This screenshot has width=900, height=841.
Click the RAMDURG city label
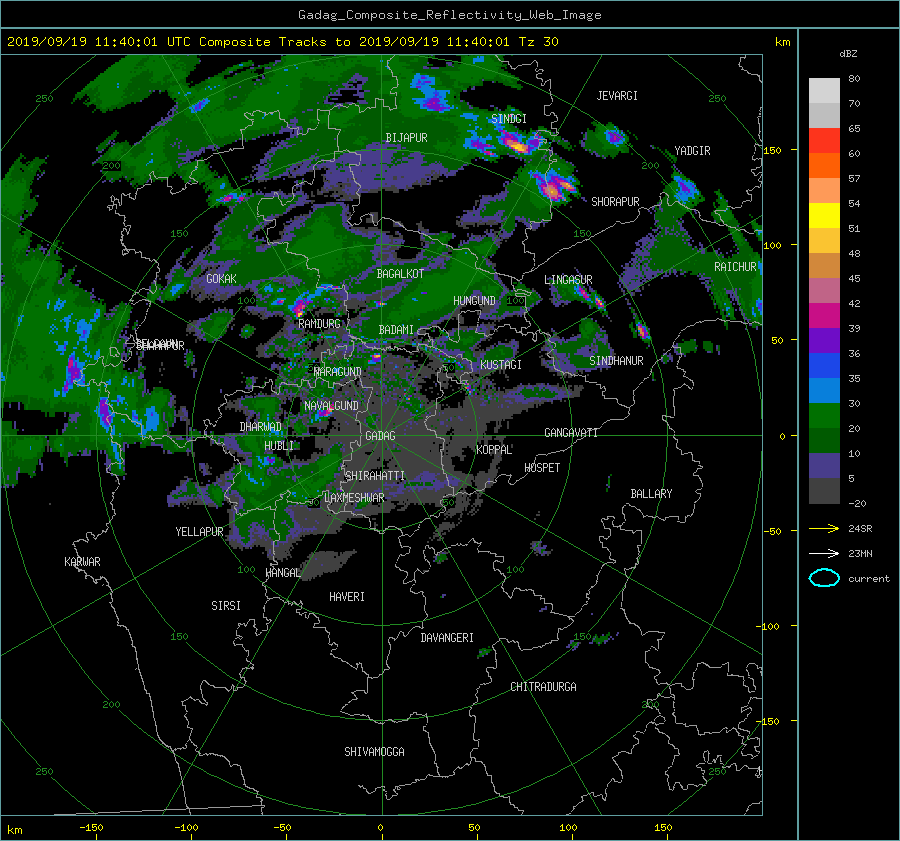(319, 324)
